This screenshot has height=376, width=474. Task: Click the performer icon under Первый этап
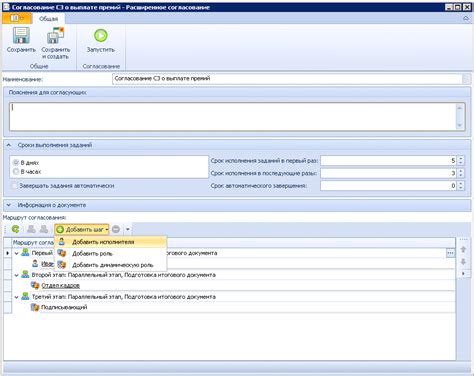pyautogui.click(x=35, y=263)
